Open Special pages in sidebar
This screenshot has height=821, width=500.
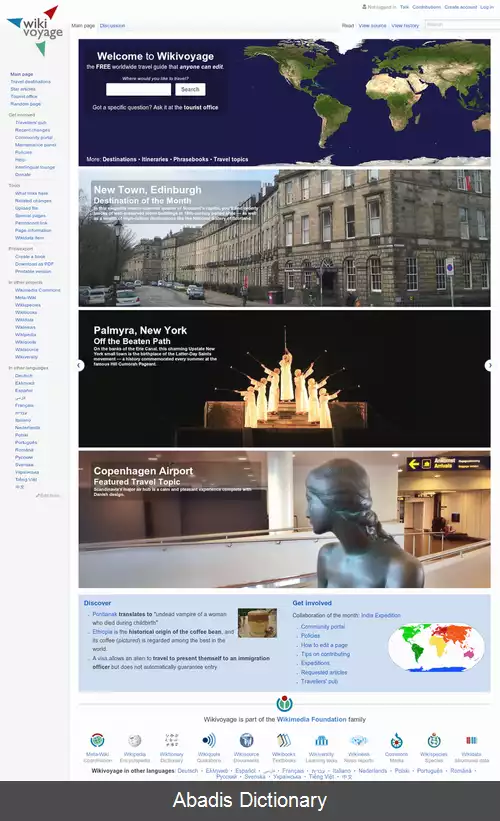[30, 215]
